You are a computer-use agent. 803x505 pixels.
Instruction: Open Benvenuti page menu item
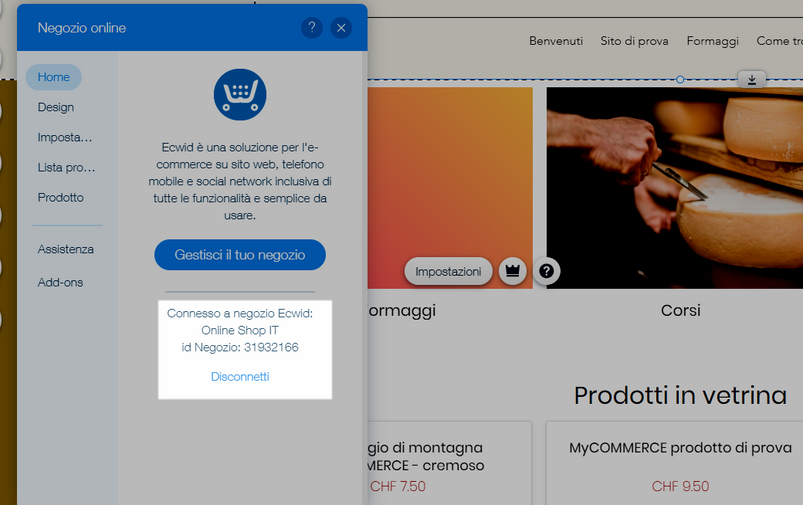coord(556,41)
